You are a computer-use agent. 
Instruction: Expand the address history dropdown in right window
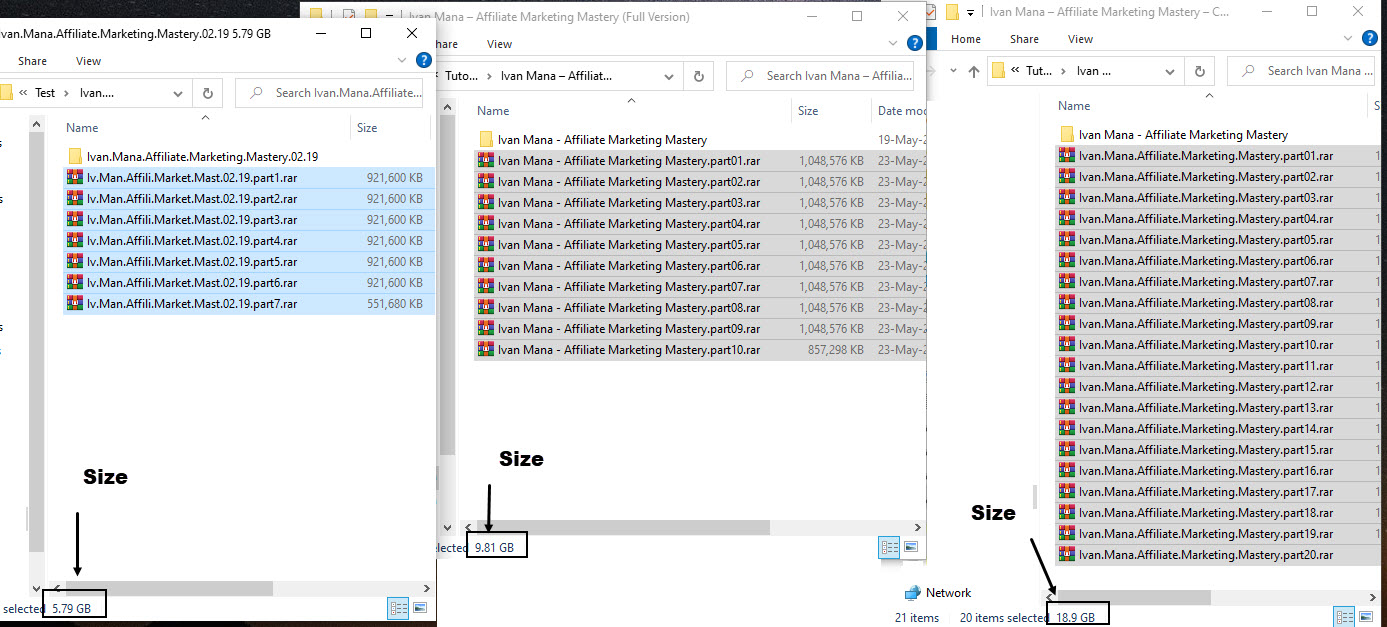point(1169,71)
